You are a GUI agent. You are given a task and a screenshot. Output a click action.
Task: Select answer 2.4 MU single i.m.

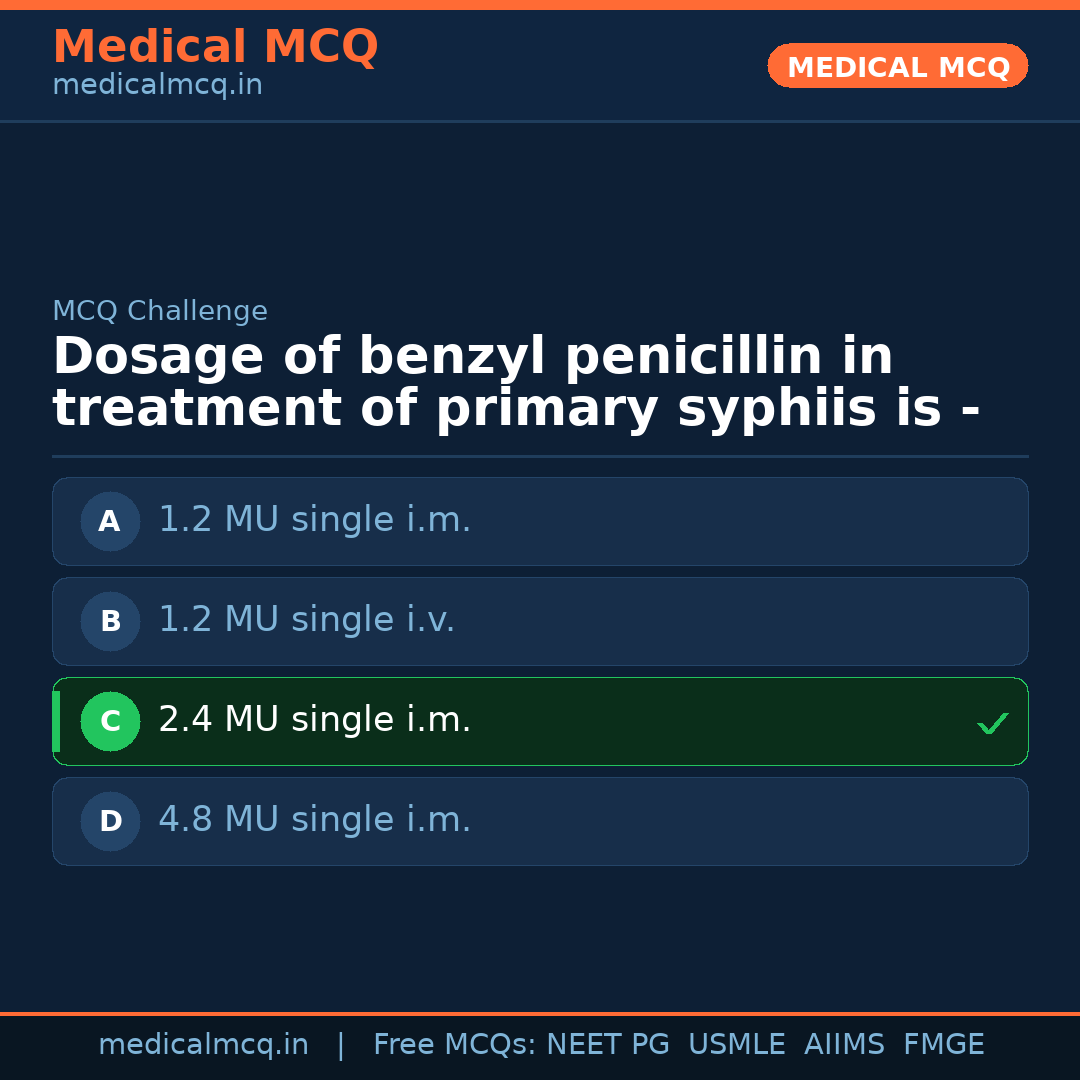coord(314,720)
